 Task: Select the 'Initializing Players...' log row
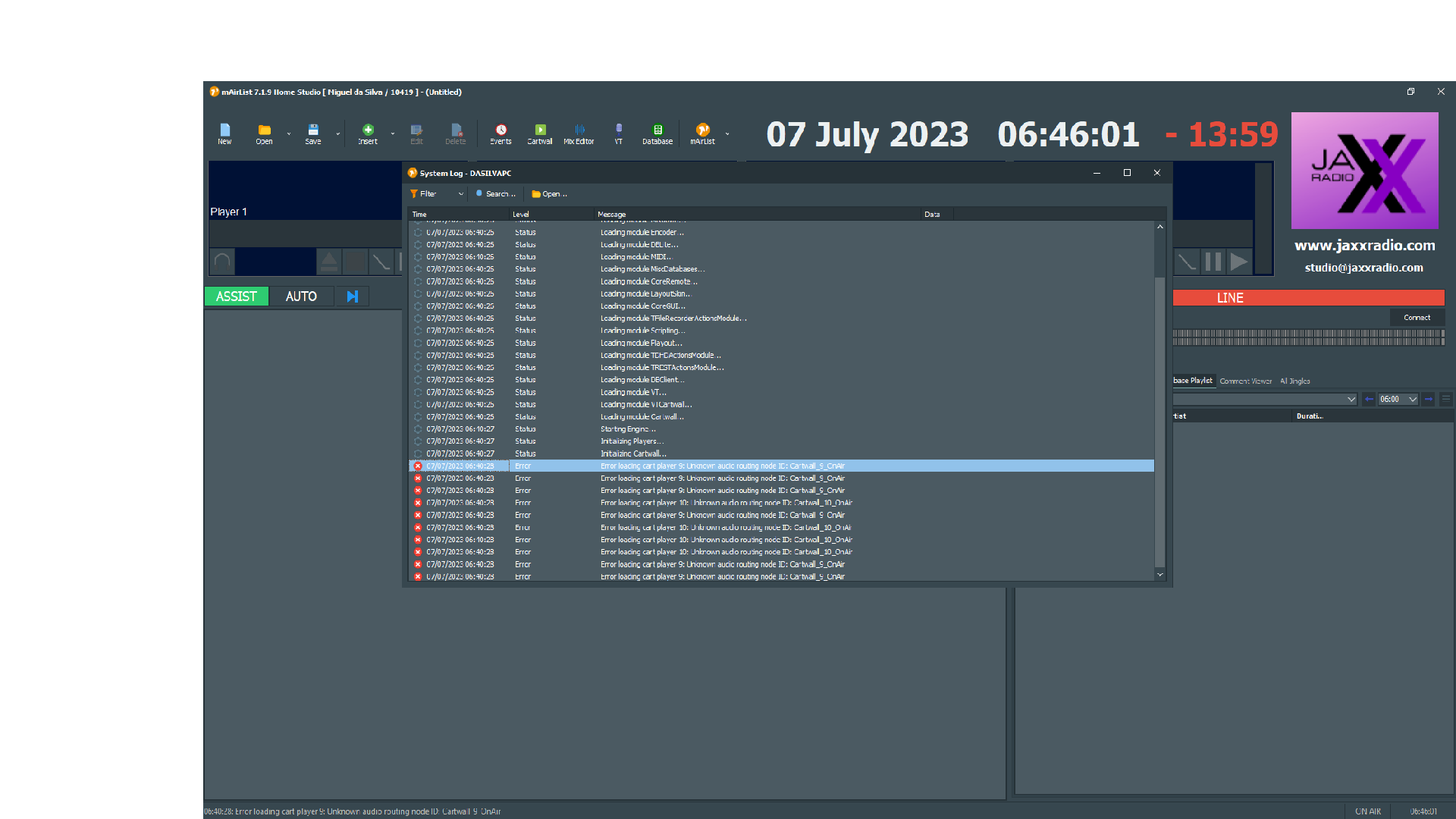781,441
